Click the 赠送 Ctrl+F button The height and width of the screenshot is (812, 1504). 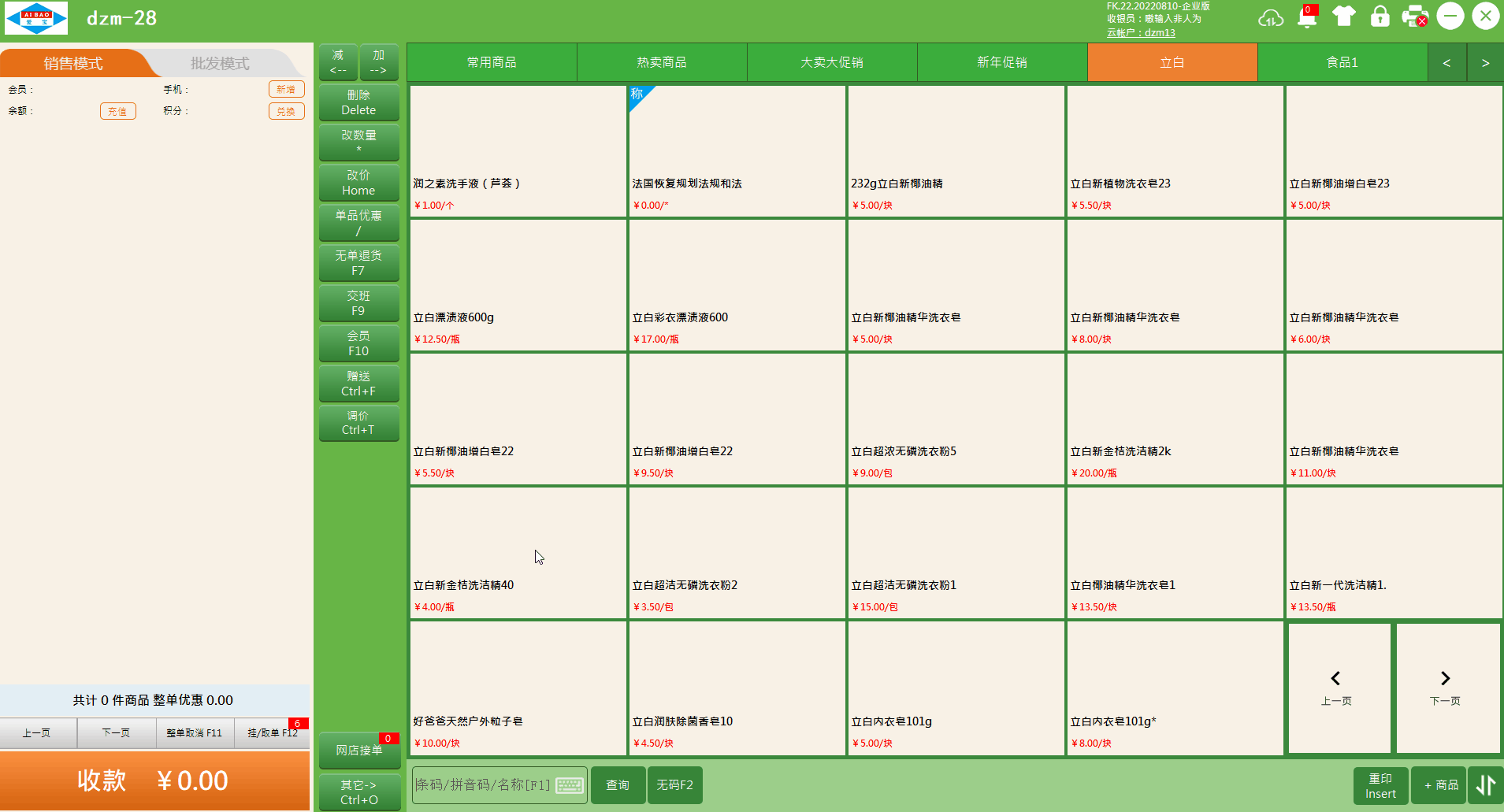[x=358, y=384]
